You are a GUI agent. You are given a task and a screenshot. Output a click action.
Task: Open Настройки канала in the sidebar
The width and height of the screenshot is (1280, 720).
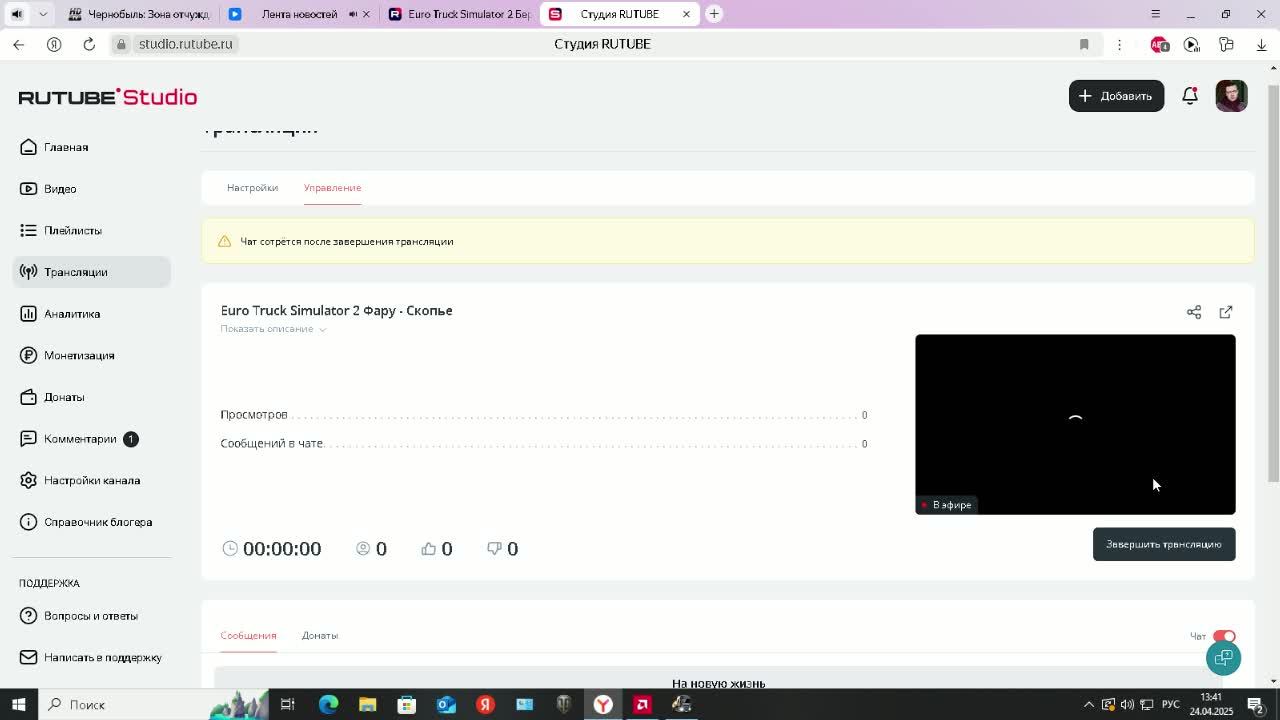click(91, 480)
